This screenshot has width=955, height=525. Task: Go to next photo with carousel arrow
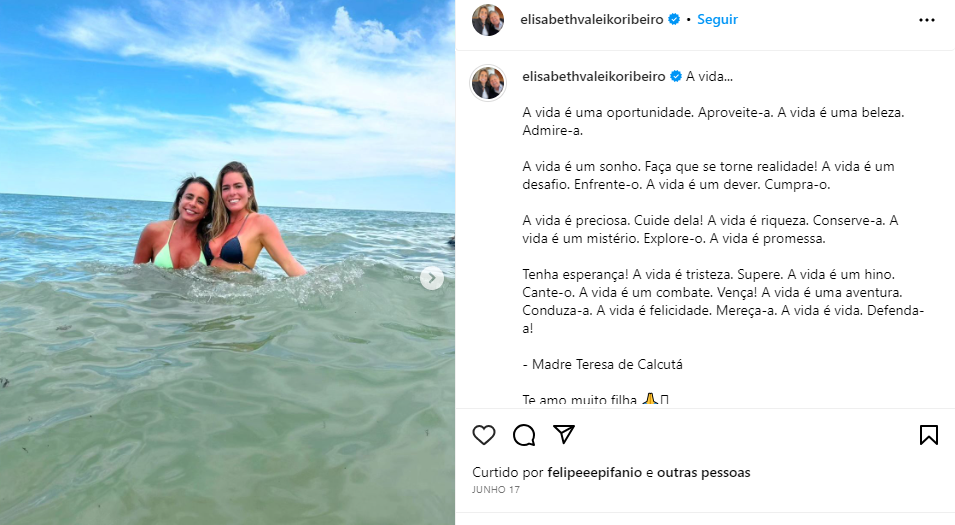pos(432,278)
